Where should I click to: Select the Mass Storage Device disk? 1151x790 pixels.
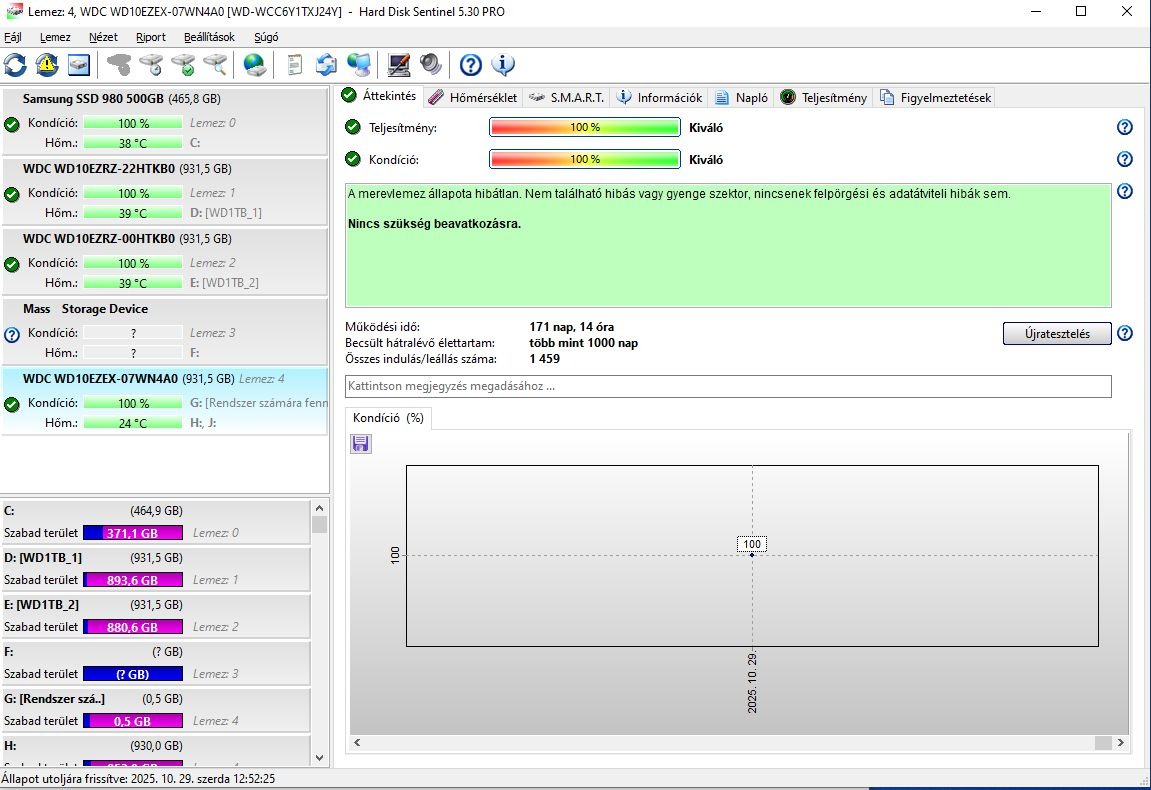click(x=164, y=330)
